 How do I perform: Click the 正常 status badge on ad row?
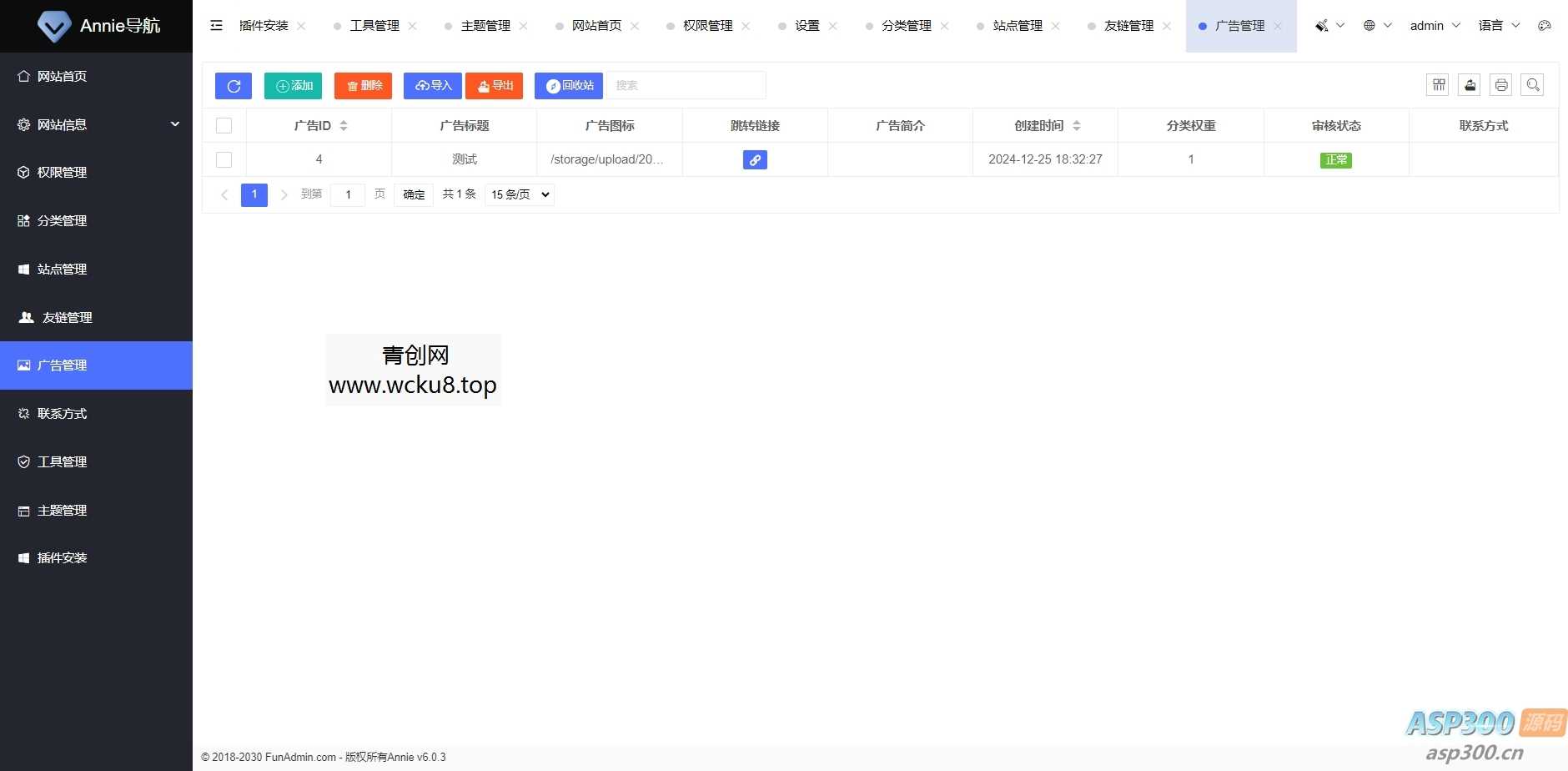point(1336,159)
